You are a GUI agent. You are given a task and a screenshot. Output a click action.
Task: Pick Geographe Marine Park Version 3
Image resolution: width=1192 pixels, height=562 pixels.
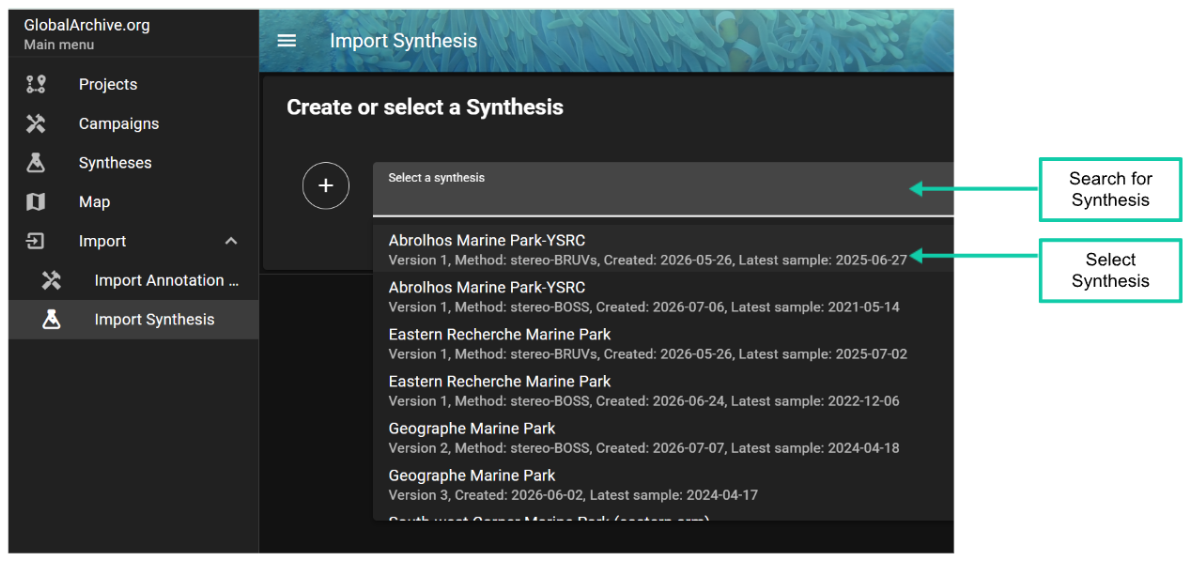click(x=663, y=484)
